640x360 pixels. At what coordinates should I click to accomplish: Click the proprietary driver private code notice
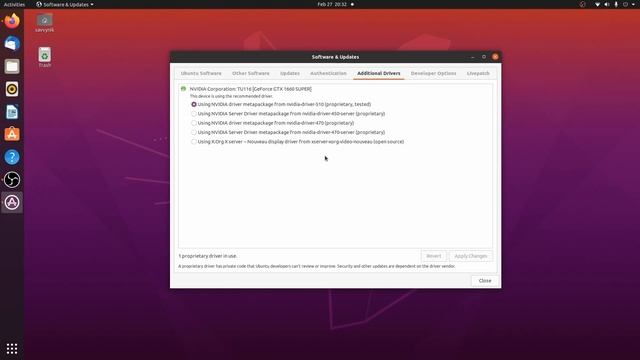(317, 266)
